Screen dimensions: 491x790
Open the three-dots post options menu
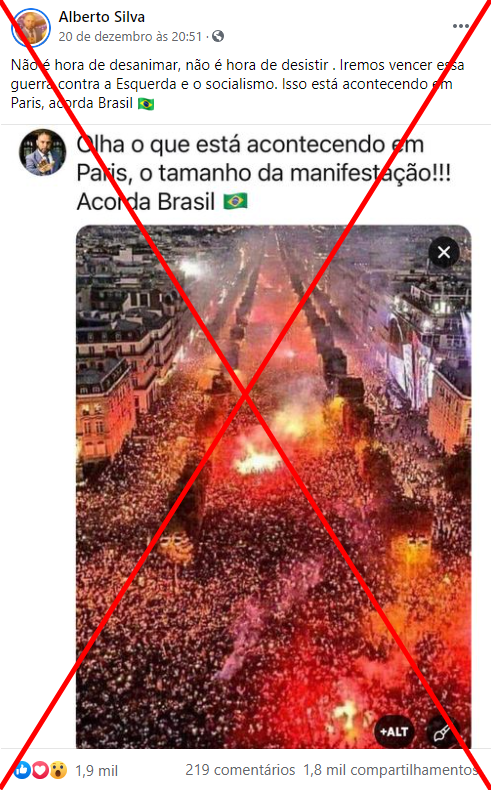click(x=461, y=26)
